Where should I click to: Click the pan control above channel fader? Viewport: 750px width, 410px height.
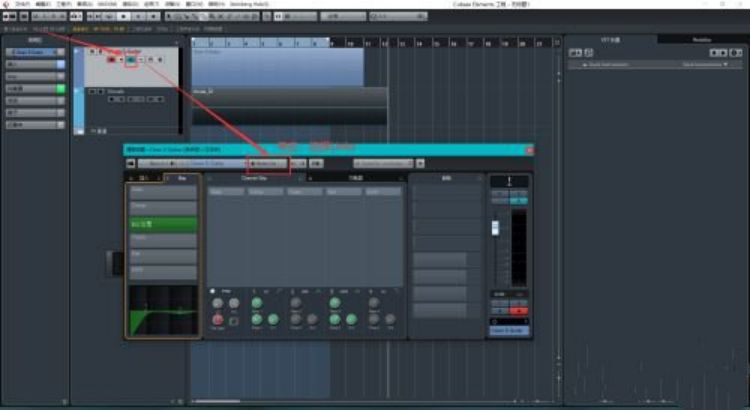click(x=509, y=181)
